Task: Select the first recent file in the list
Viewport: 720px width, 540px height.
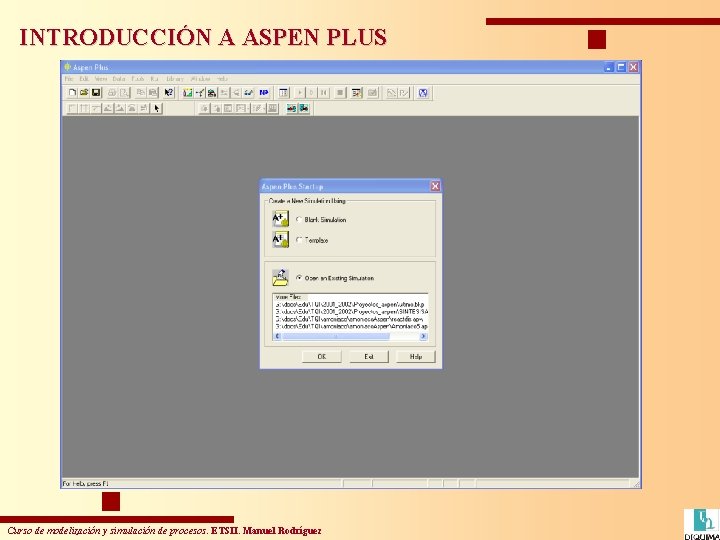Action: pyautogui.click(x=350, y=305)
